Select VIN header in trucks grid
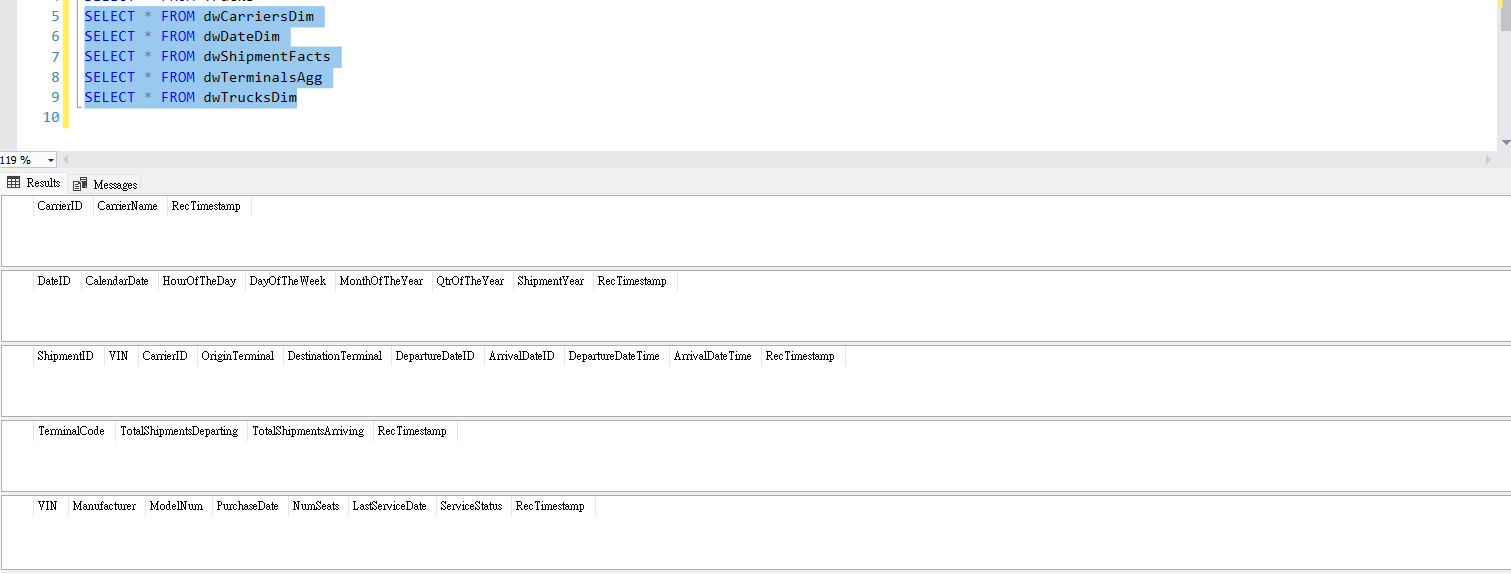 pyautogui.click(x=49, y=506)
